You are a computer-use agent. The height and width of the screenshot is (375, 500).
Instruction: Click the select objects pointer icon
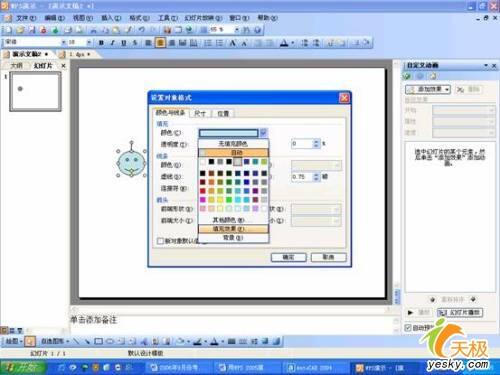tap(30, 341)
